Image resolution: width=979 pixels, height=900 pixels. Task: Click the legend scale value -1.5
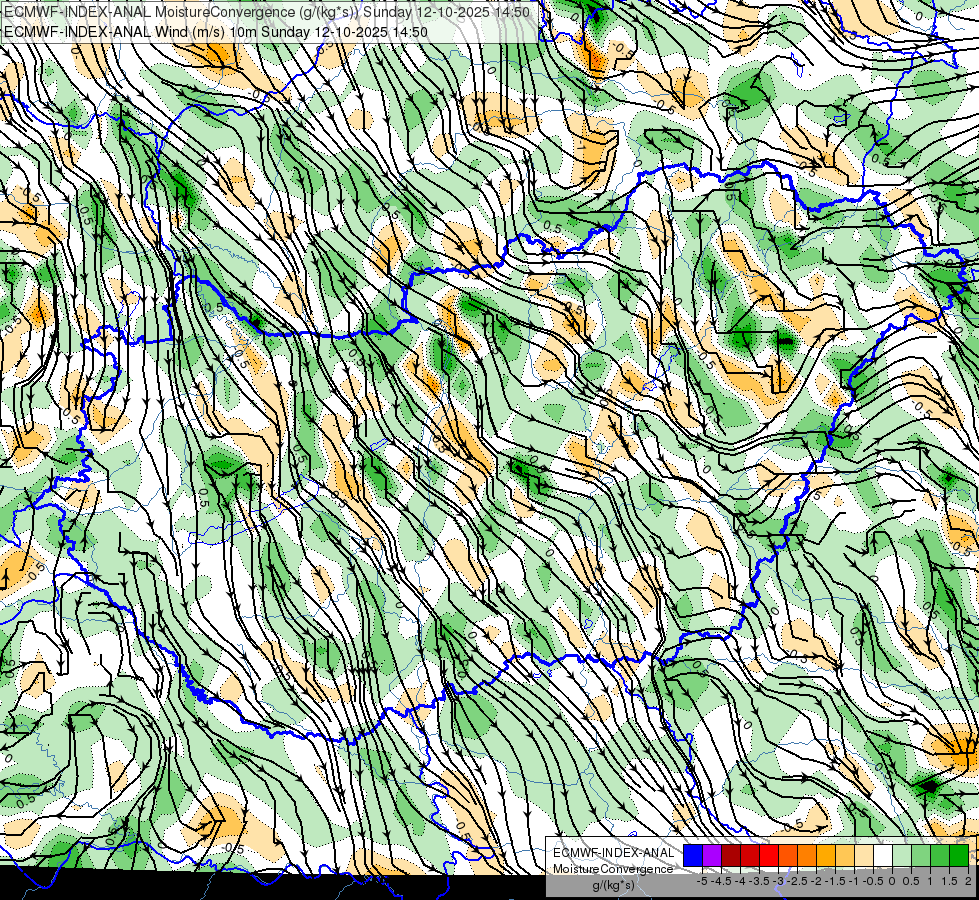point(835,881)
